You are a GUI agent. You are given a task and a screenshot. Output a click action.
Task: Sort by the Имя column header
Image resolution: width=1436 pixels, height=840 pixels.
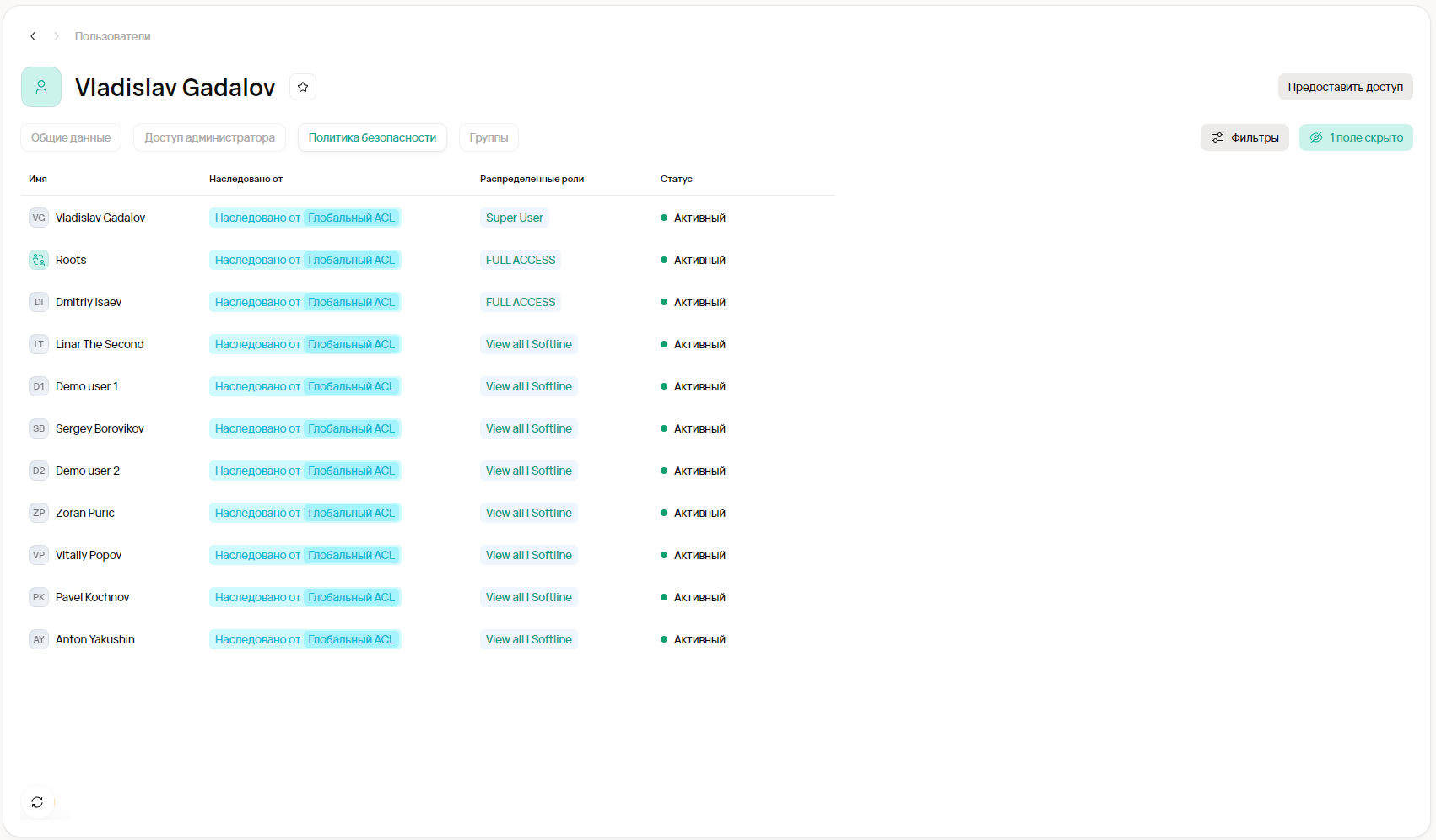pos(38,179)
